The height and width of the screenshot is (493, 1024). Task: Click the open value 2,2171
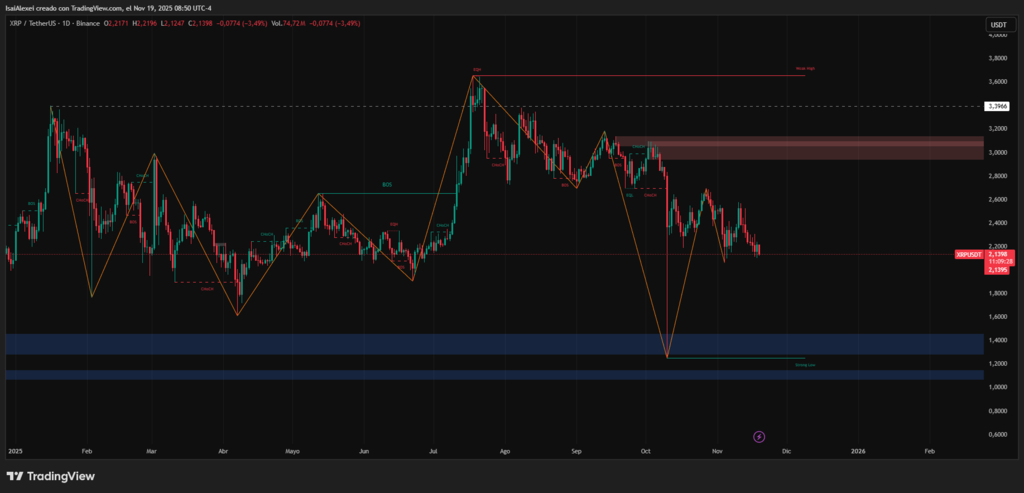point(119,24)
